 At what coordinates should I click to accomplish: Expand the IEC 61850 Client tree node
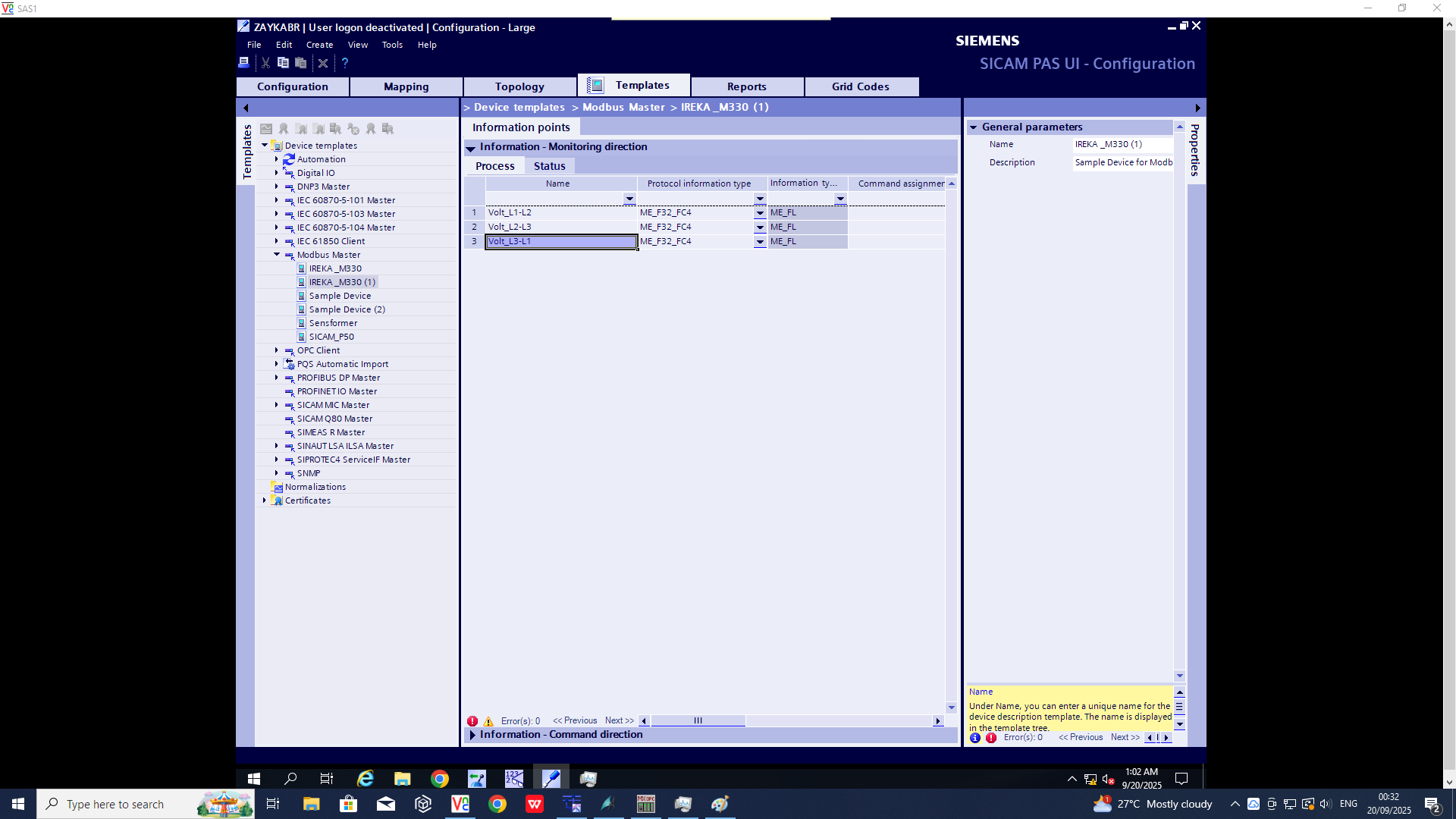coord(277,241)
